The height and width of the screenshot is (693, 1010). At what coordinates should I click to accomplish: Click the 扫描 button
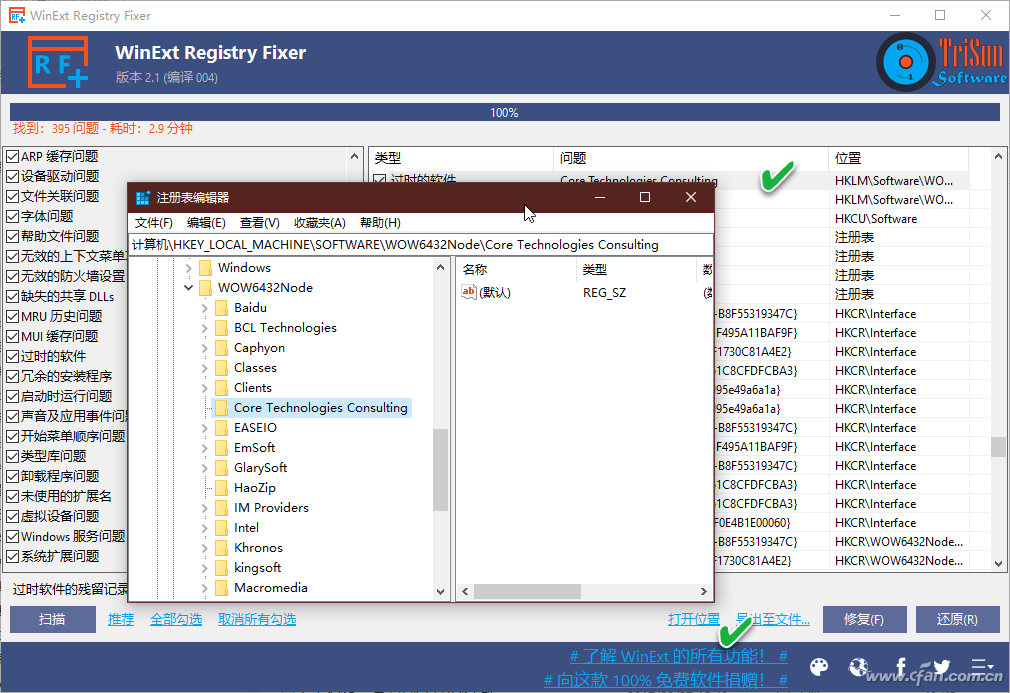point(52,619)
